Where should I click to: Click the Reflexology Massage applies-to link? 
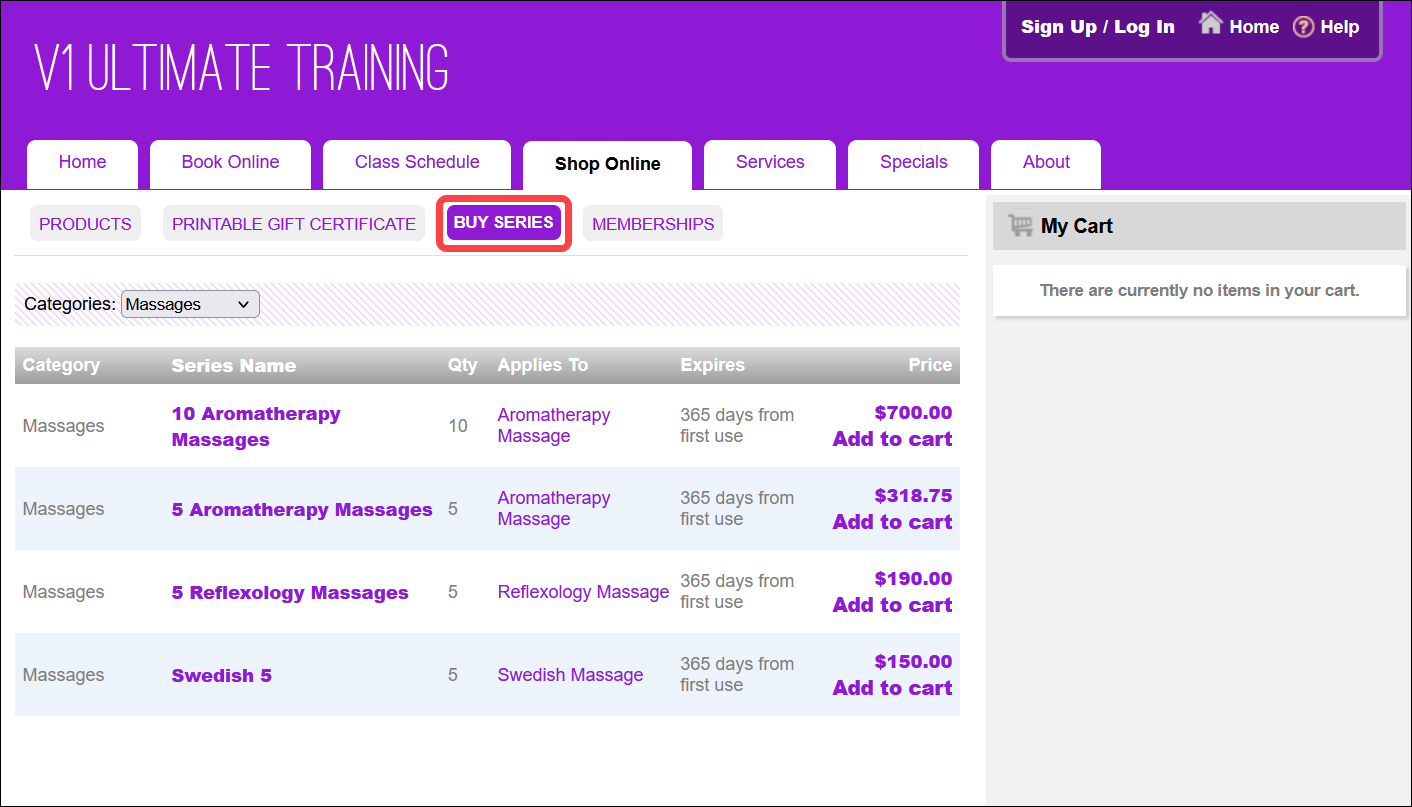tap(583, 592)
